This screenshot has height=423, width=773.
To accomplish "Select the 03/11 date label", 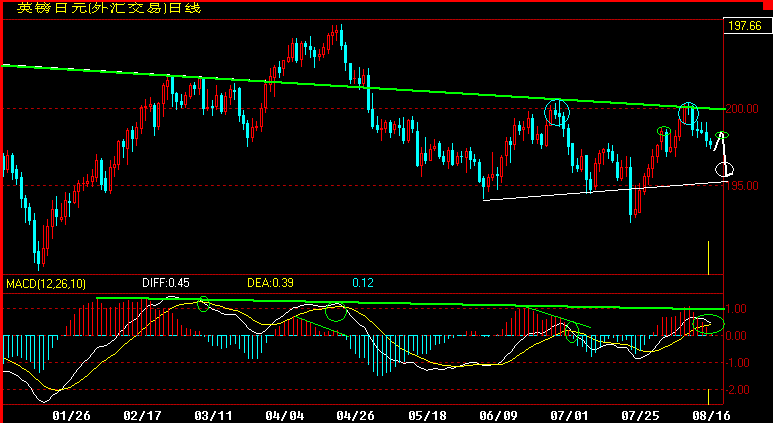I will [x=211, y=416].
